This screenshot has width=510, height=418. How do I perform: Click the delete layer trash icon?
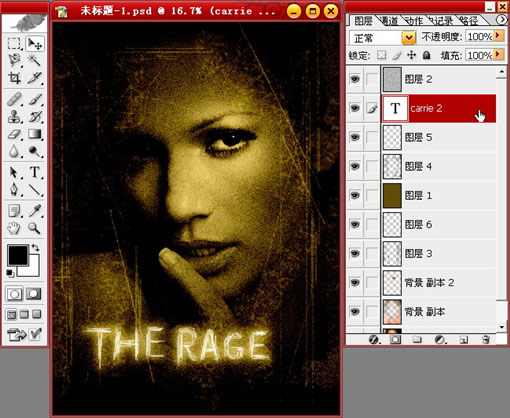tap(486, 340)
